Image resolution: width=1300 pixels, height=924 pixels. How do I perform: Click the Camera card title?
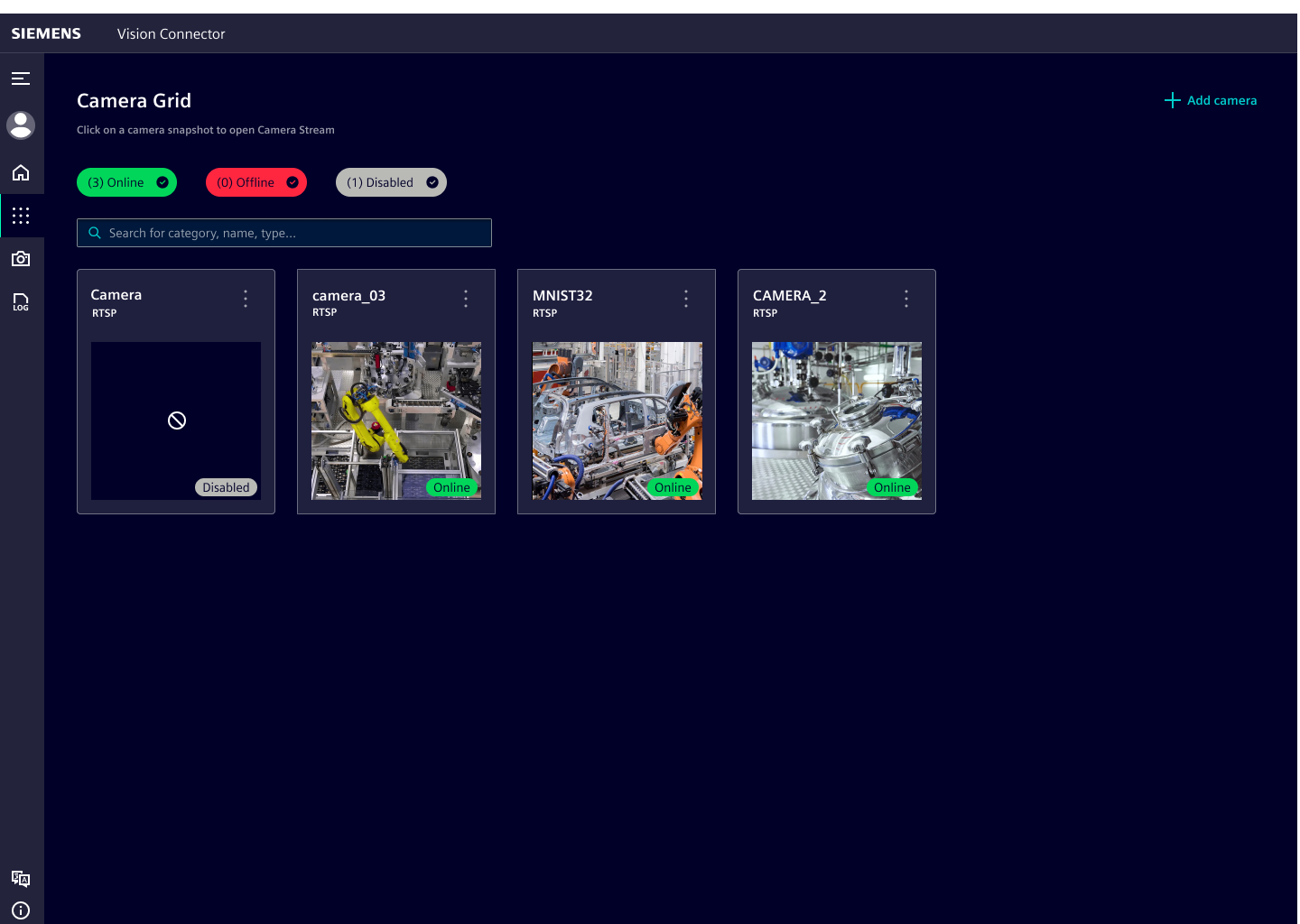click(116, 295)
